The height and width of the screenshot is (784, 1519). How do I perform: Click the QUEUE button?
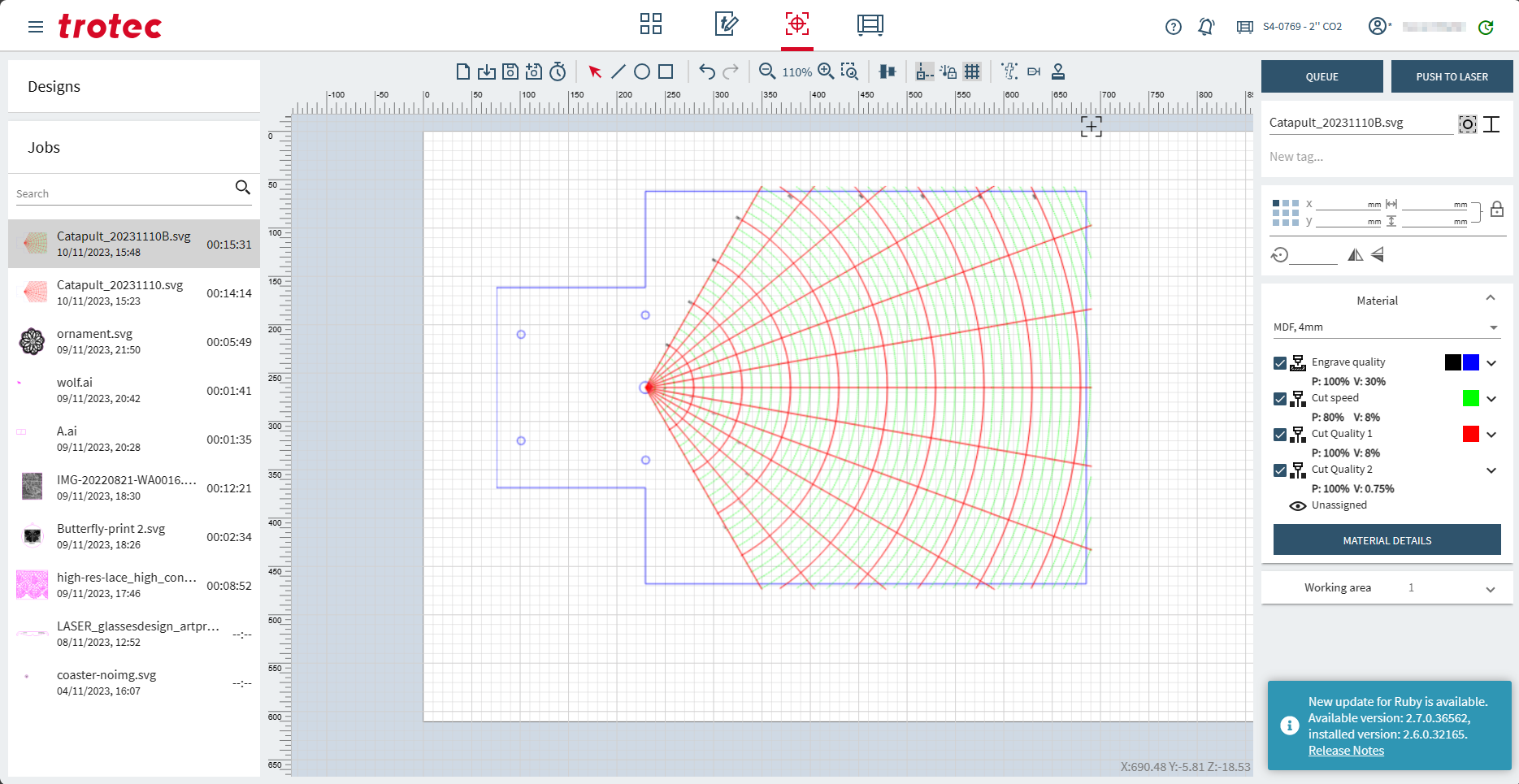[1322, 76]
